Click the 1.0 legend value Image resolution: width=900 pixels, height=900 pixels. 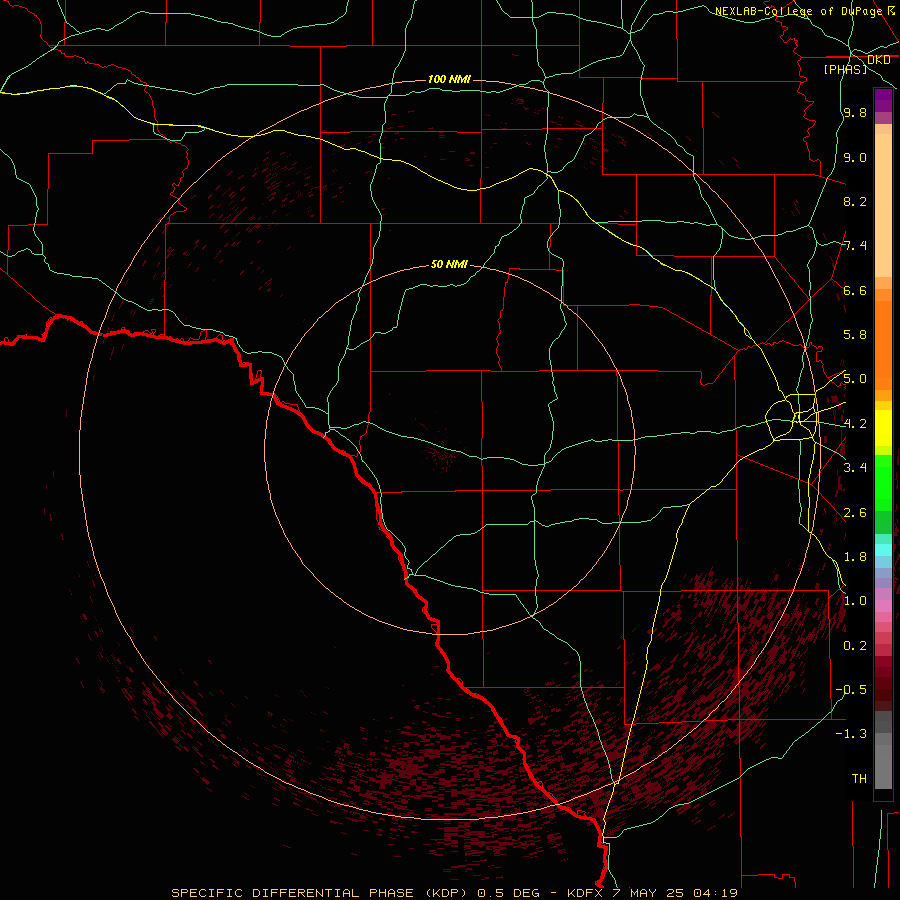pyautogui.click(x=855, y=601)
